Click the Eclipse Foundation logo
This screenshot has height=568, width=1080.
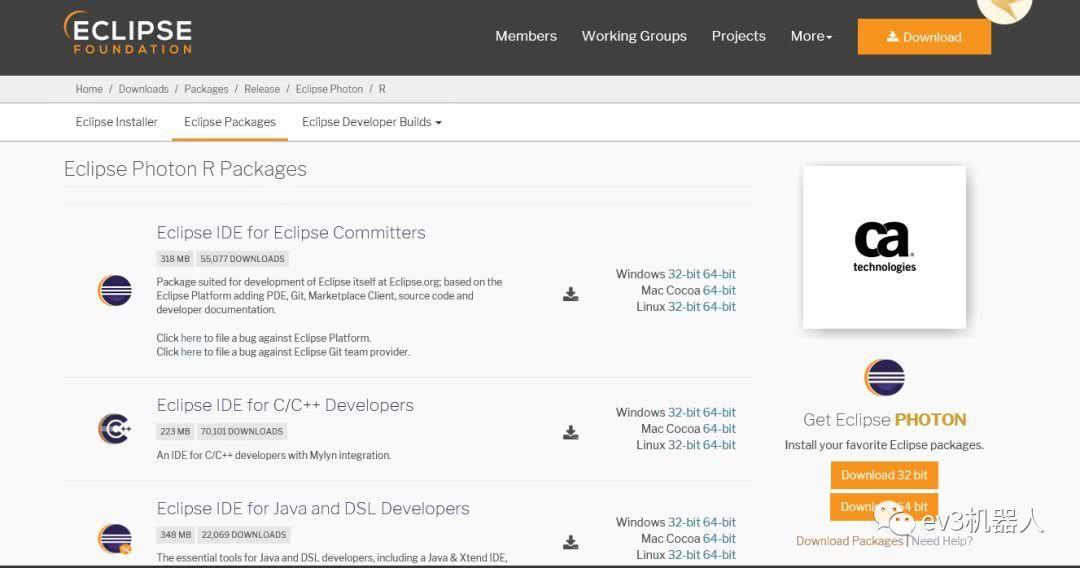pos(128,32)
